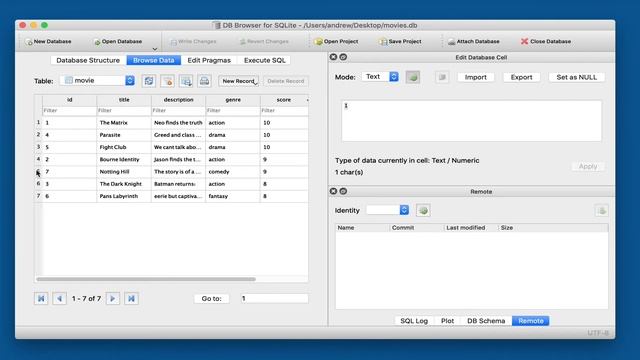Viewport: 640px width, 360px height.
Task: Close the Edit Database Cell panel
Action: [333, 57]
